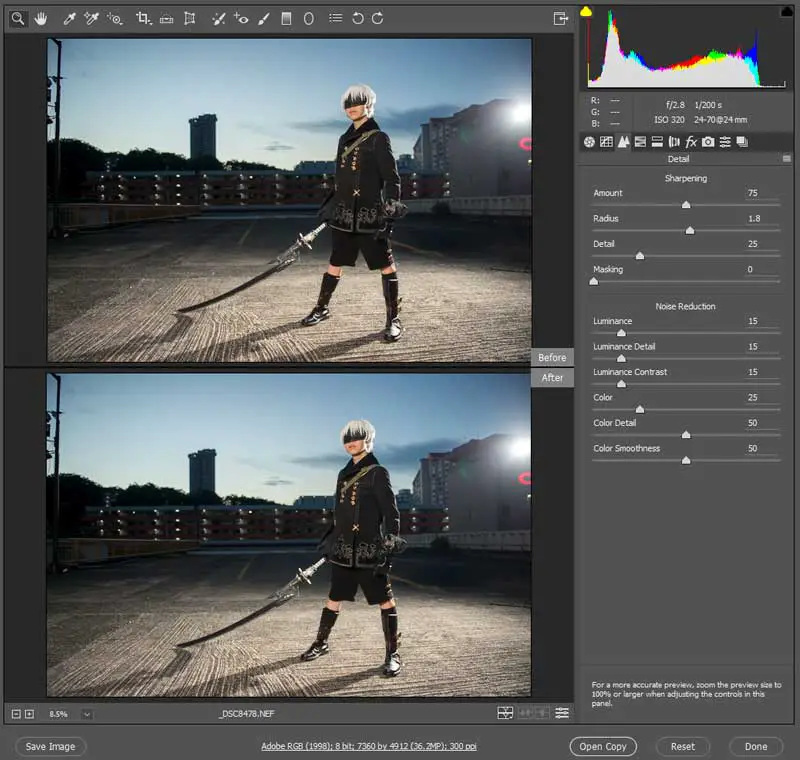Open the Lens Corrections panel tab
The width and height of the screenshot is (800, 760).
[x=674, y=142]
